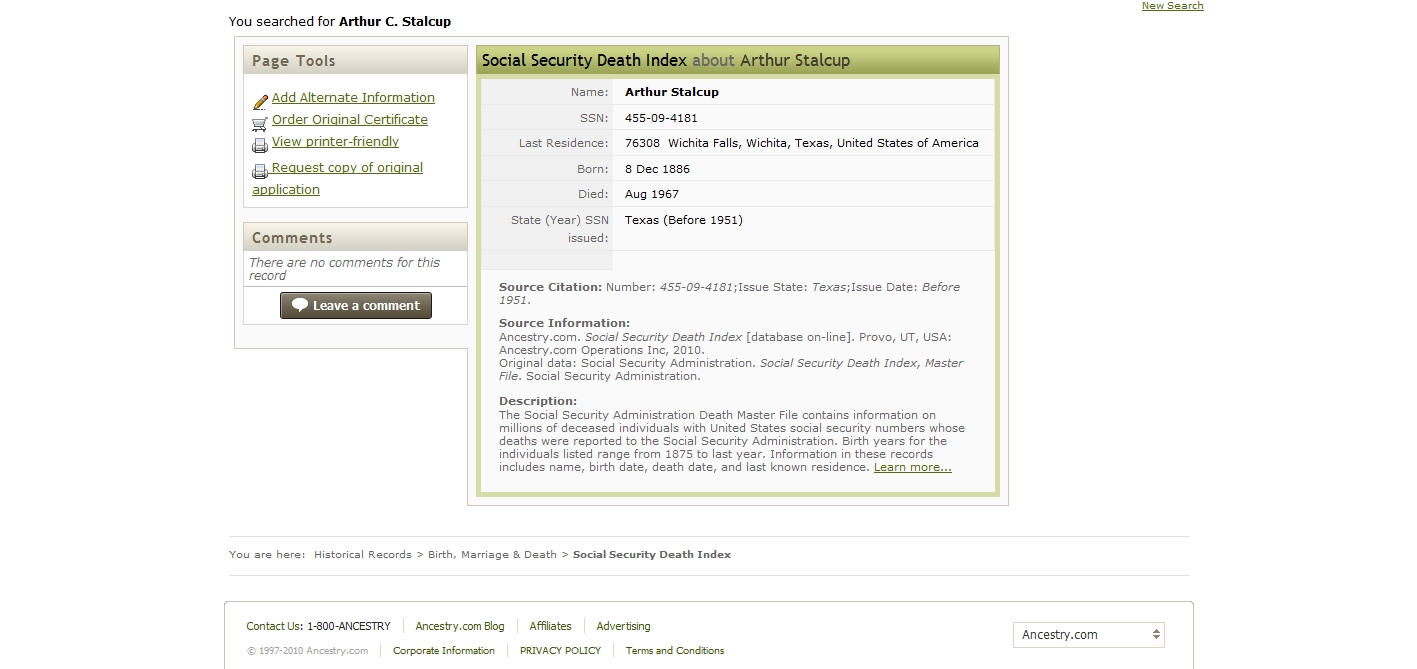Click the shopping cart icon for ordering certificate

point(260,124)
